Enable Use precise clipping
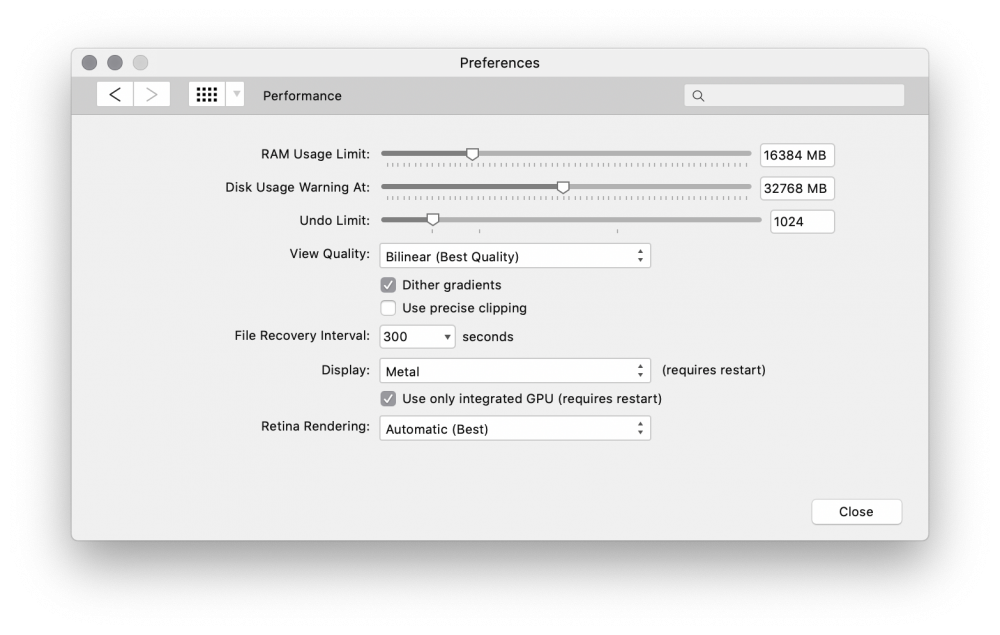Screen dimensions: 1000x635 (388, 308)
